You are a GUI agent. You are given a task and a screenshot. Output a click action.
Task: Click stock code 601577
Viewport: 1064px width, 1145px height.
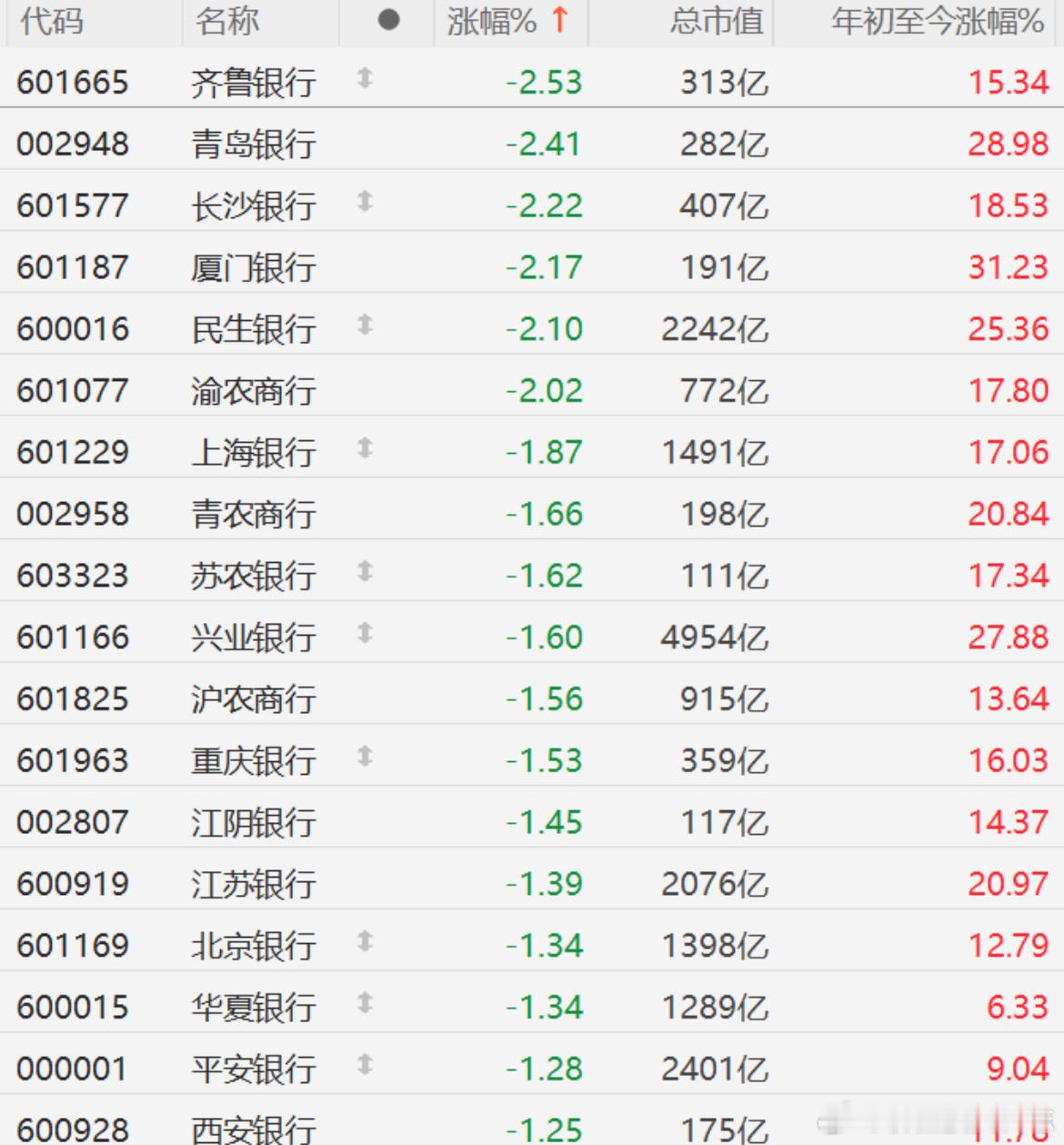(x=73, y=206)
